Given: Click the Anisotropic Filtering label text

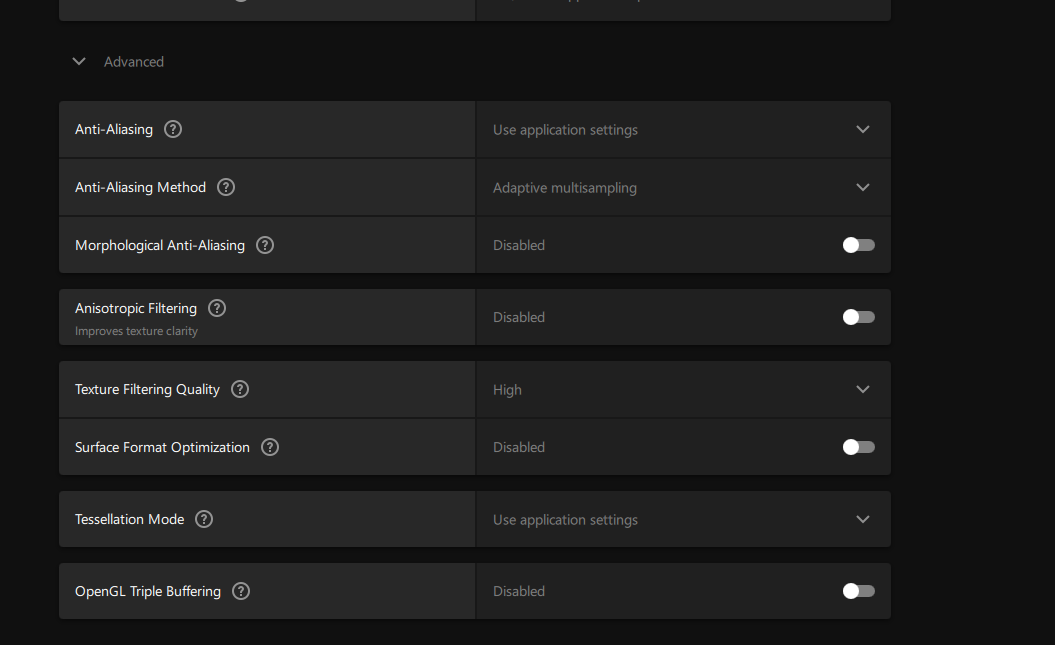Looking at the screenshot, I should pyautogui.click(x=136, y=308).
